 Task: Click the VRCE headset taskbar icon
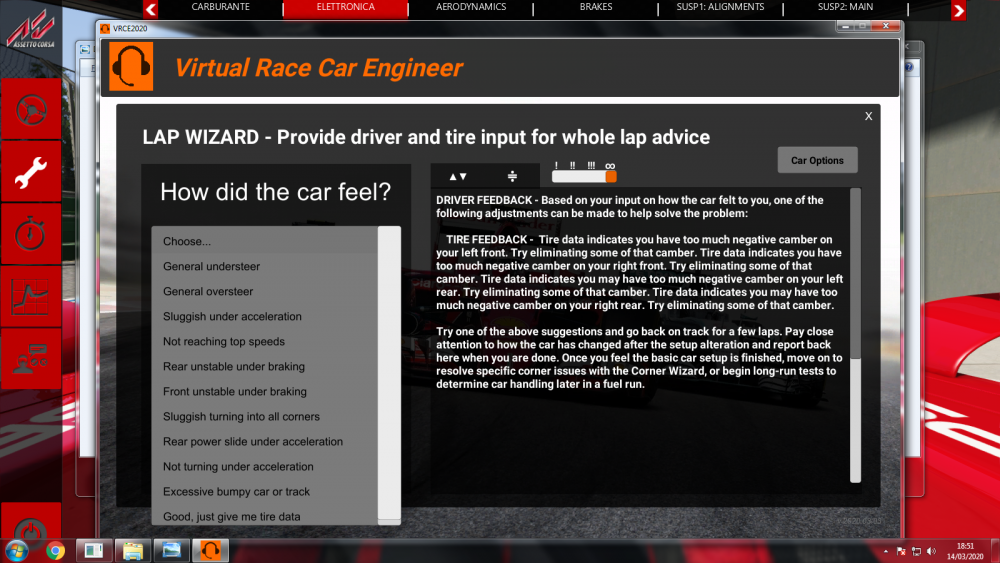click(x=210, y=550)
